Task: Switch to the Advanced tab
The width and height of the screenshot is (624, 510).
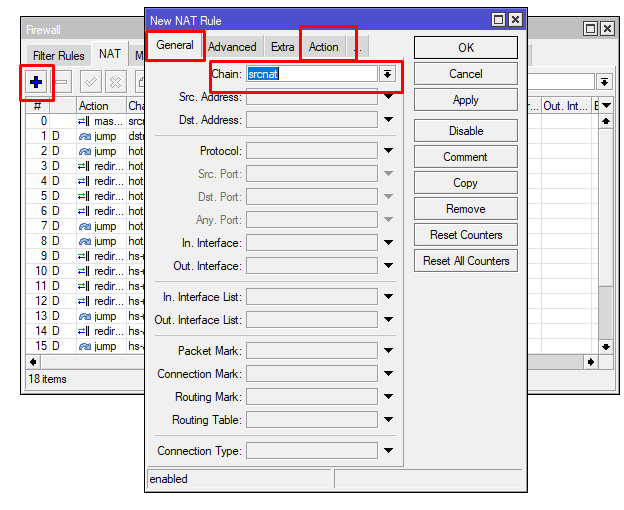Action: (232, 47)
